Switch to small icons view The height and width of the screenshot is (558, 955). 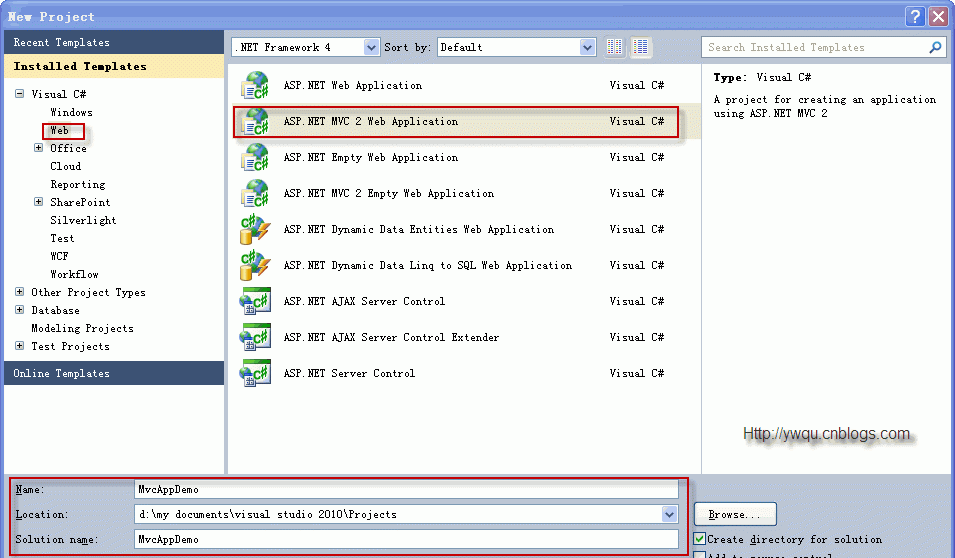(615, 47)
